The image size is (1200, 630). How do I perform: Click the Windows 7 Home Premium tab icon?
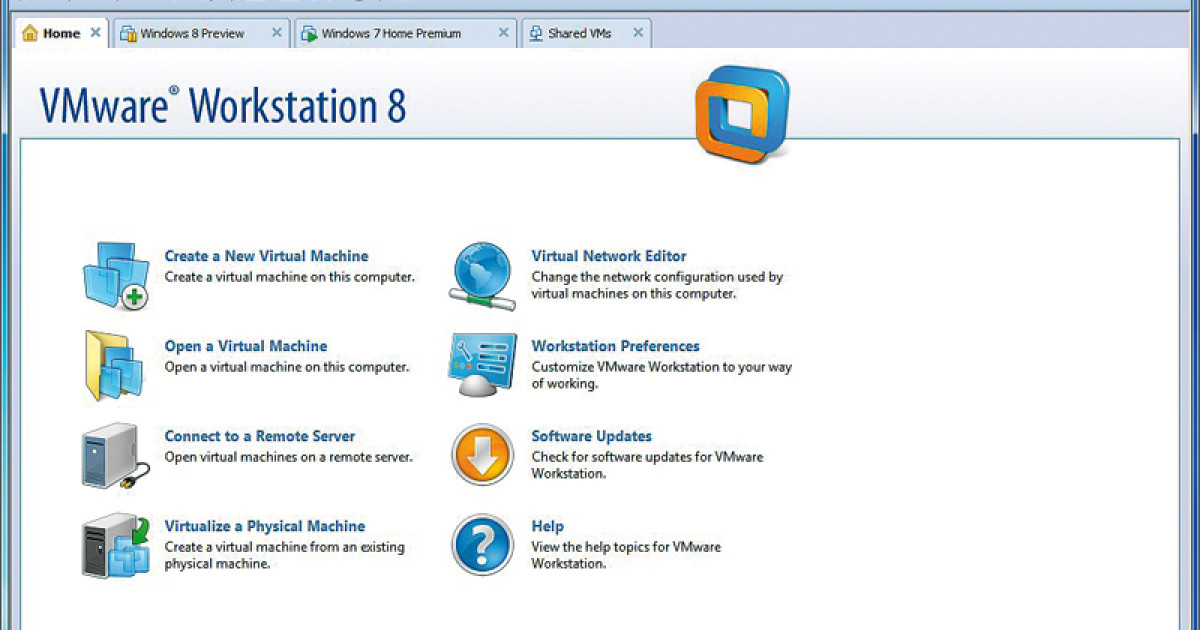point(309,34)
